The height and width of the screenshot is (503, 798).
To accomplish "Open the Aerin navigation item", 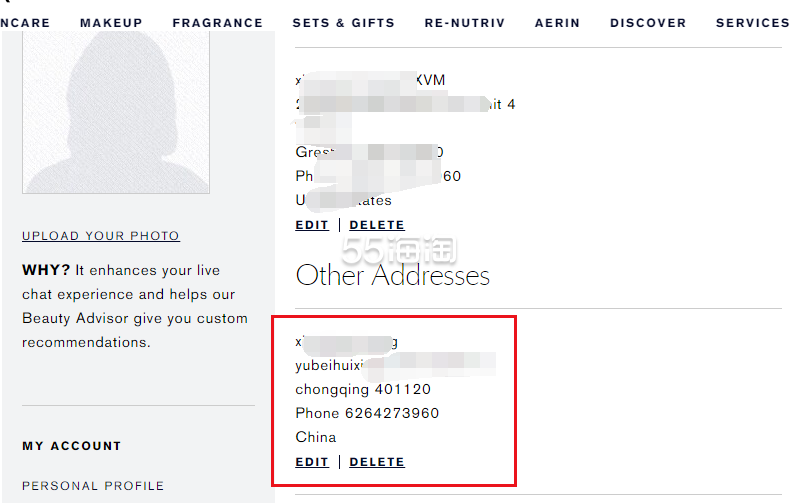I will click(x=557, y=23).
